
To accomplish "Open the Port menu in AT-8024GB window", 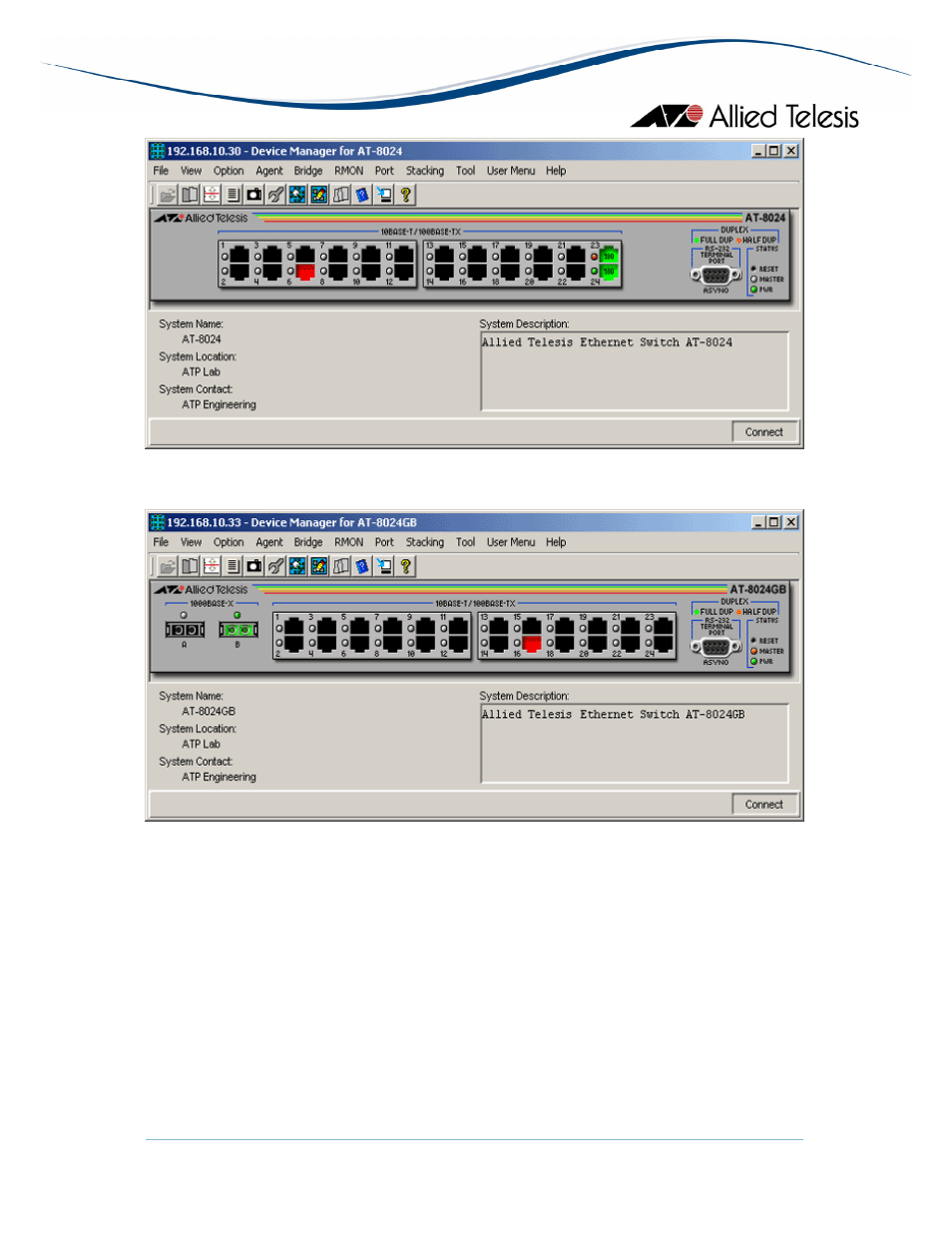I will (384, 542).
